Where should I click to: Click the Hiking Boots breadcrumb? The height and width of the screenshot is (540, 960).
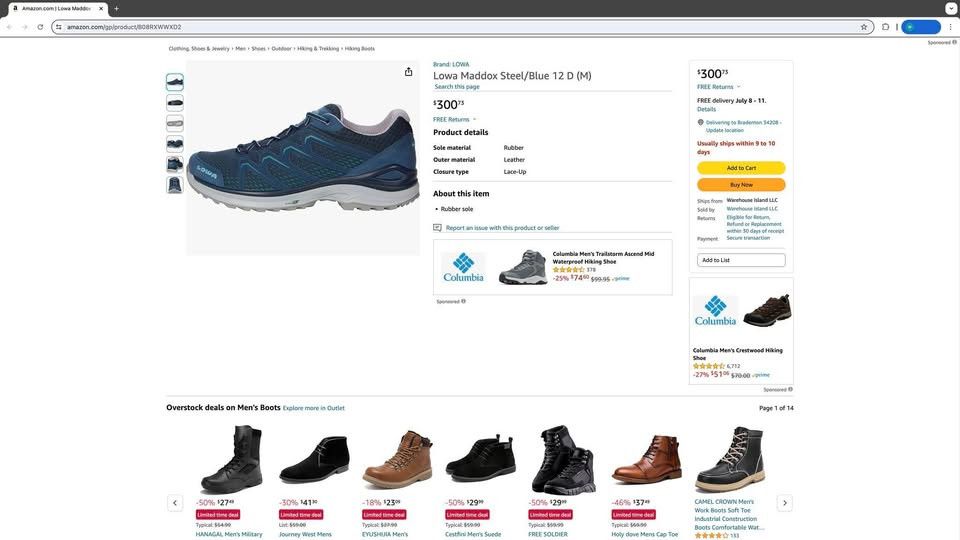[359, 48]
